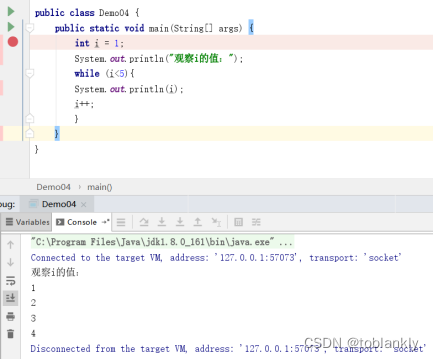Screen dimensions: 434x360
Task: Click the Run to Cursor icon
Action: 216,222
